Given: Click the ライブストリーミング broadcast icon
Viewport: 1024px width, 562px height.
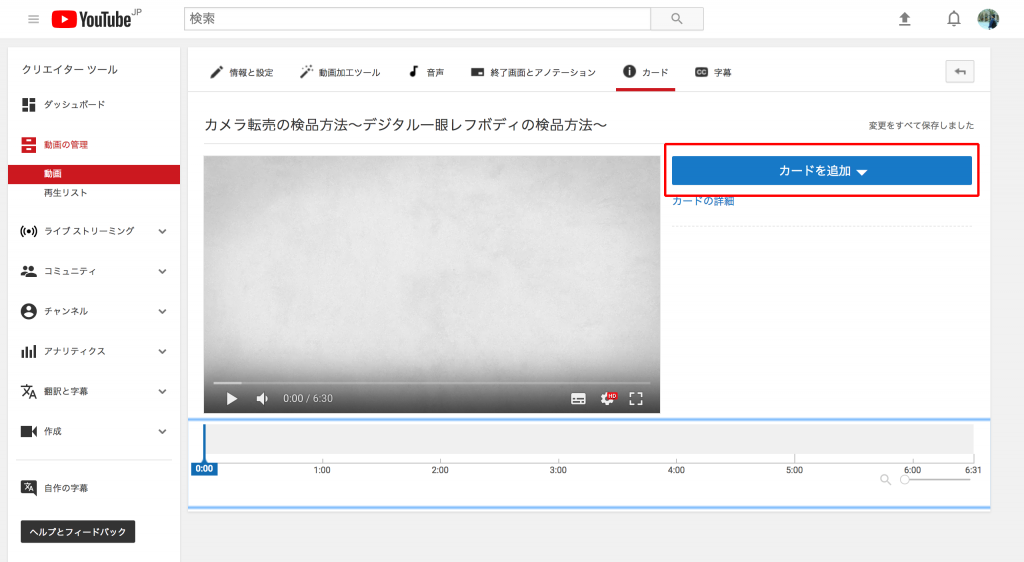Looking at the screenshot, I should pyautogui.click(x=29, y=231).
